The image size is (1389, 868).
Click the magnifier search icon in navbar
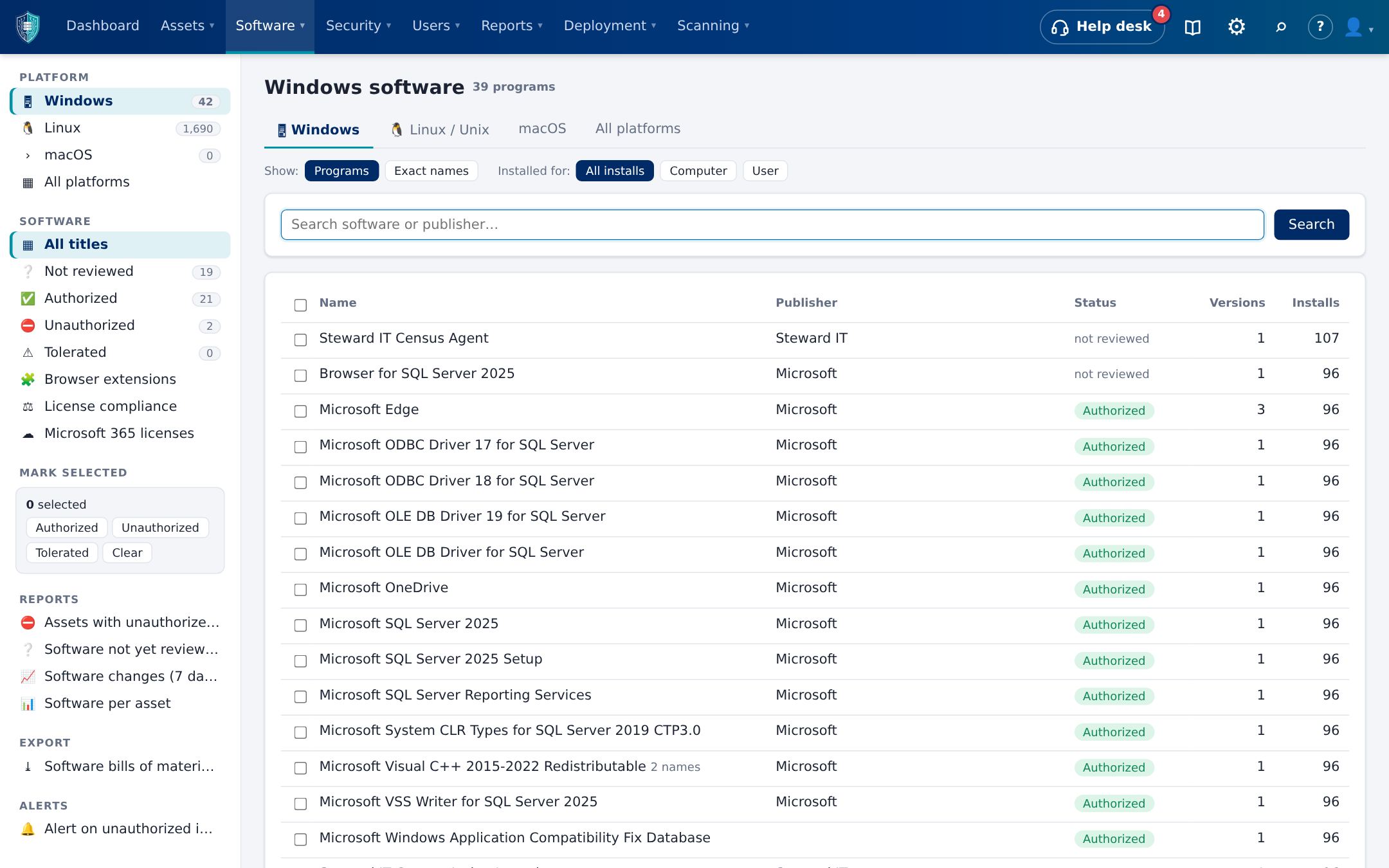[x=1281, y=27]
